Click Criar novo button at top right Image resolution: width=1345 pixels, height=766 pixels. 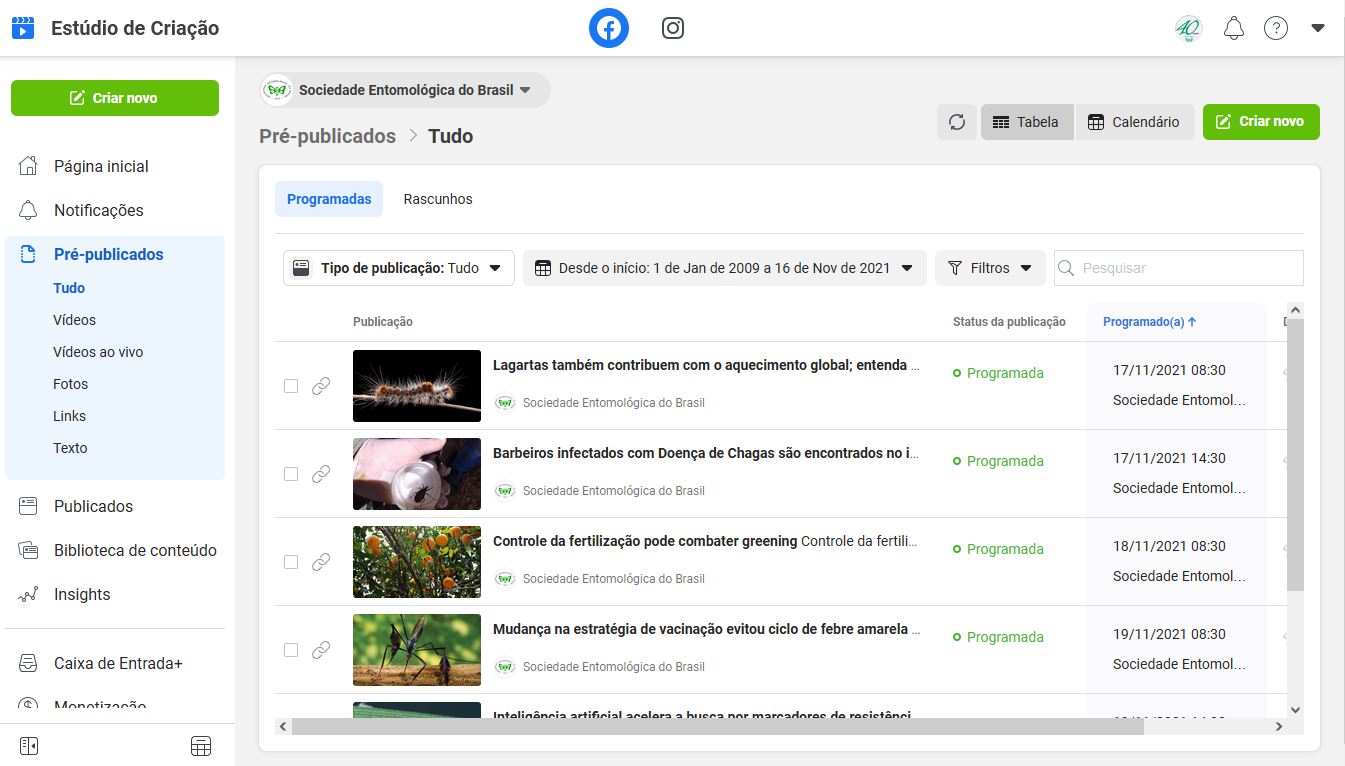click(x=1261, y=122)
